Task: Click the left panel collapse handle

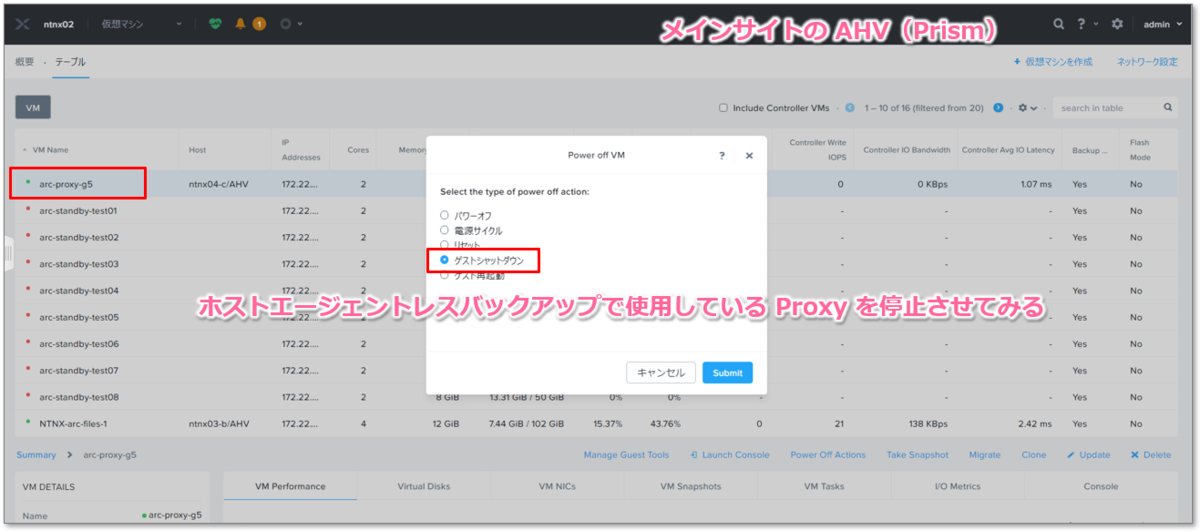Action: pyautogui.click(x=8, y=252)
